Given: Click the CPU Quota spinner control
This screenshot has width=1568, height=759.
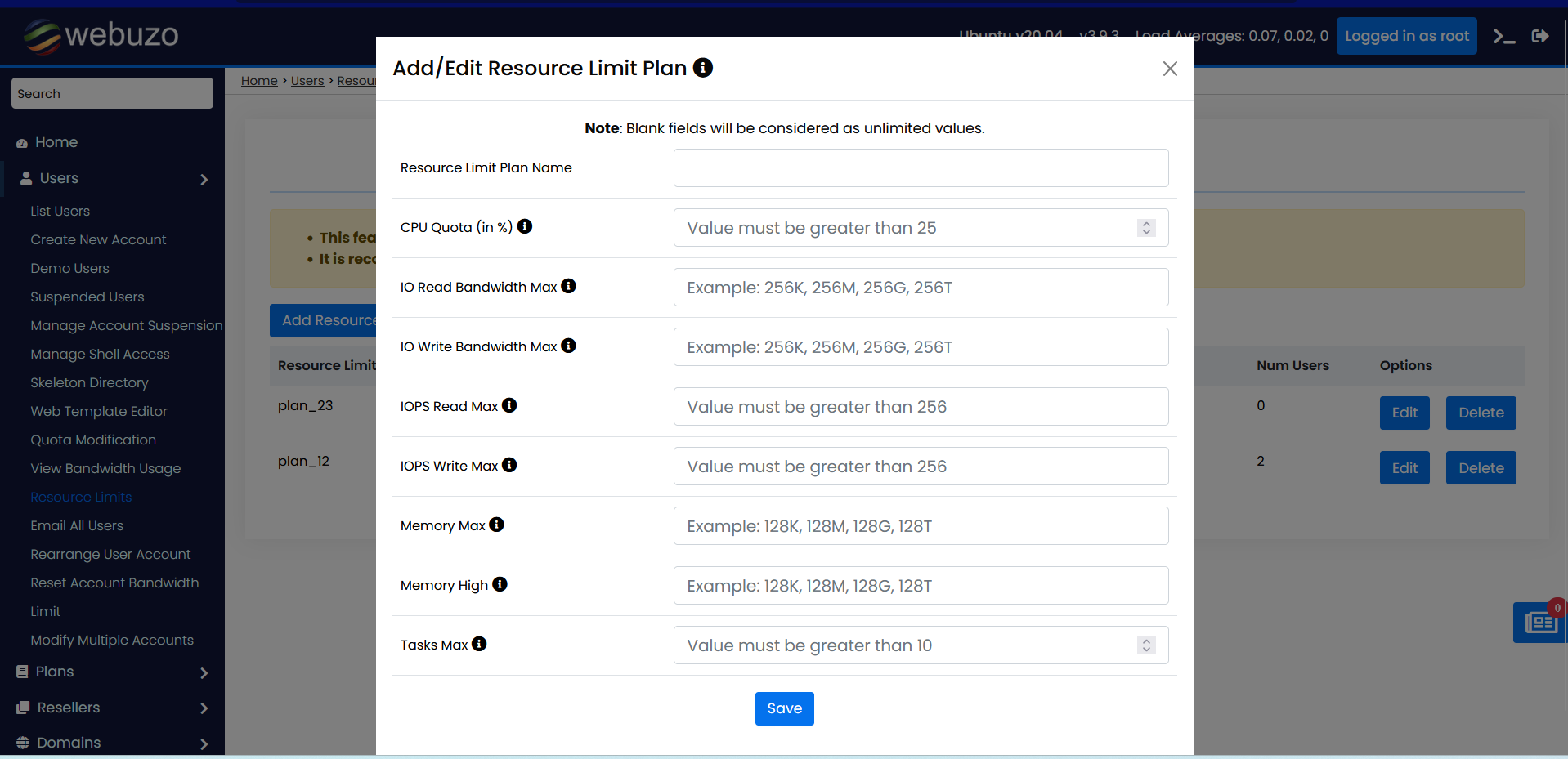Looking at the screenshot, I should [1146, 228].
